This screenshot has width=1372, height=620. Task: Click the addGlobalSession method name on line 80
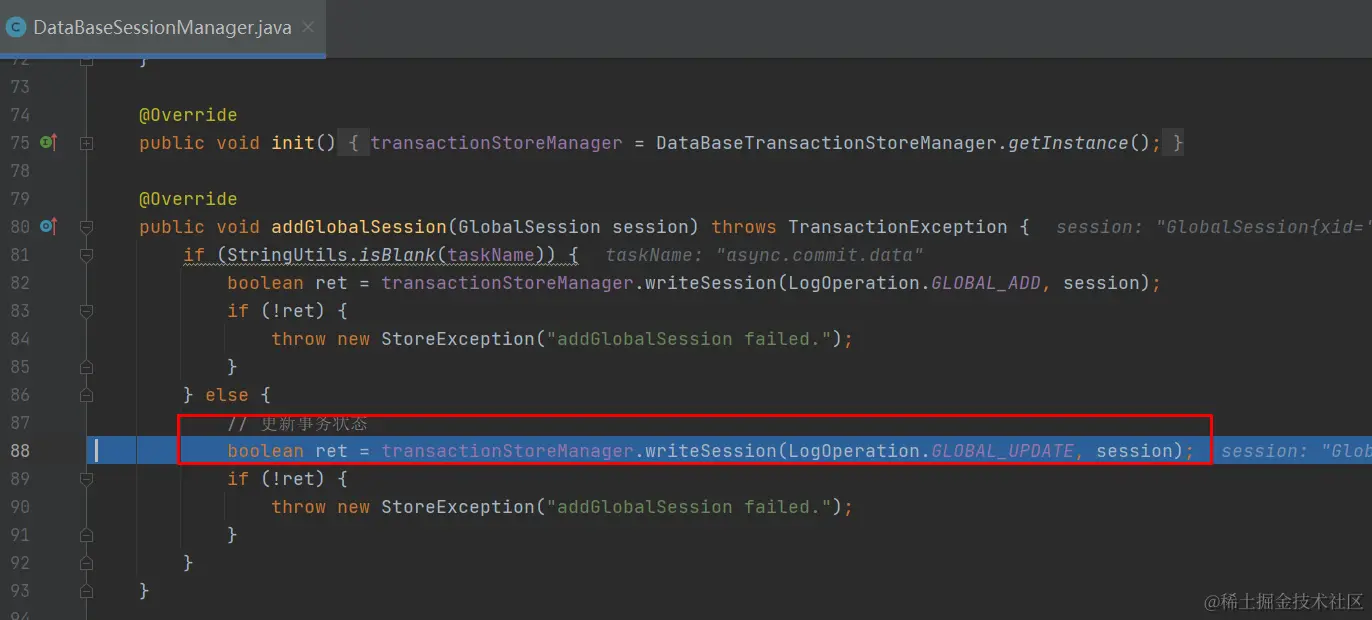coord(359,227)
